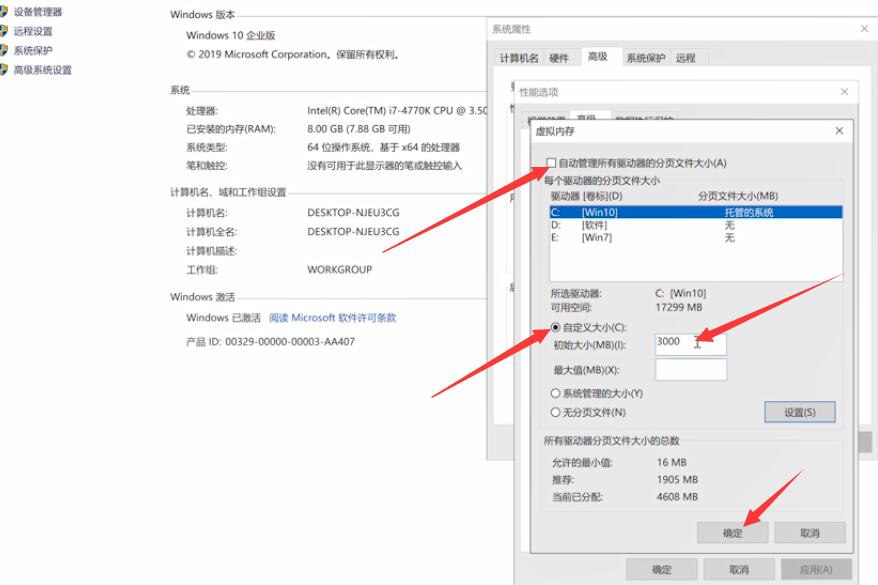Open 远程设置 in the left sidebar
This screenshot has height=585, width=878.
(x=32, y=31)
